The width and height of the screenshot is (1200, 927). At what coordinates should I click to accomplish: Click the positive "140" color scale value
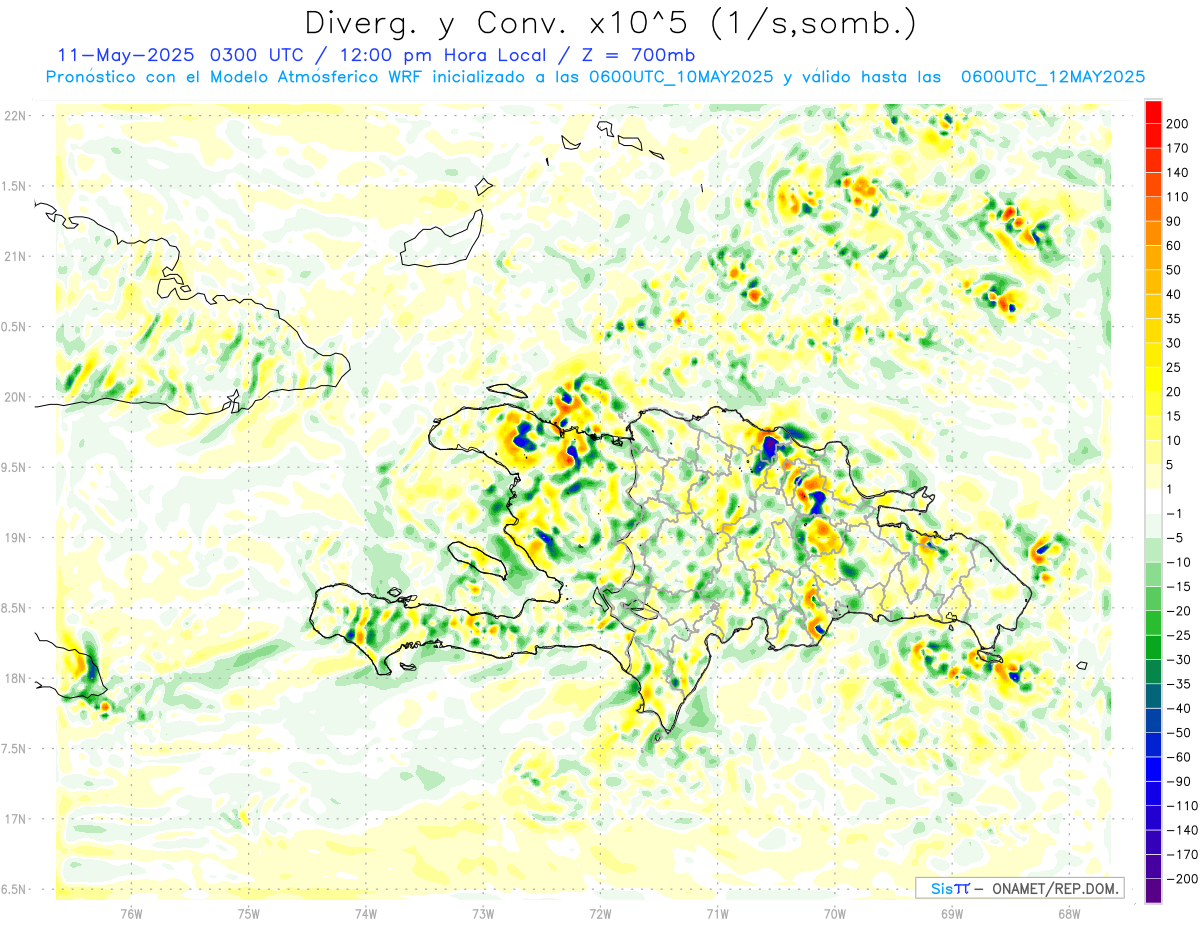coord(1179,173)
